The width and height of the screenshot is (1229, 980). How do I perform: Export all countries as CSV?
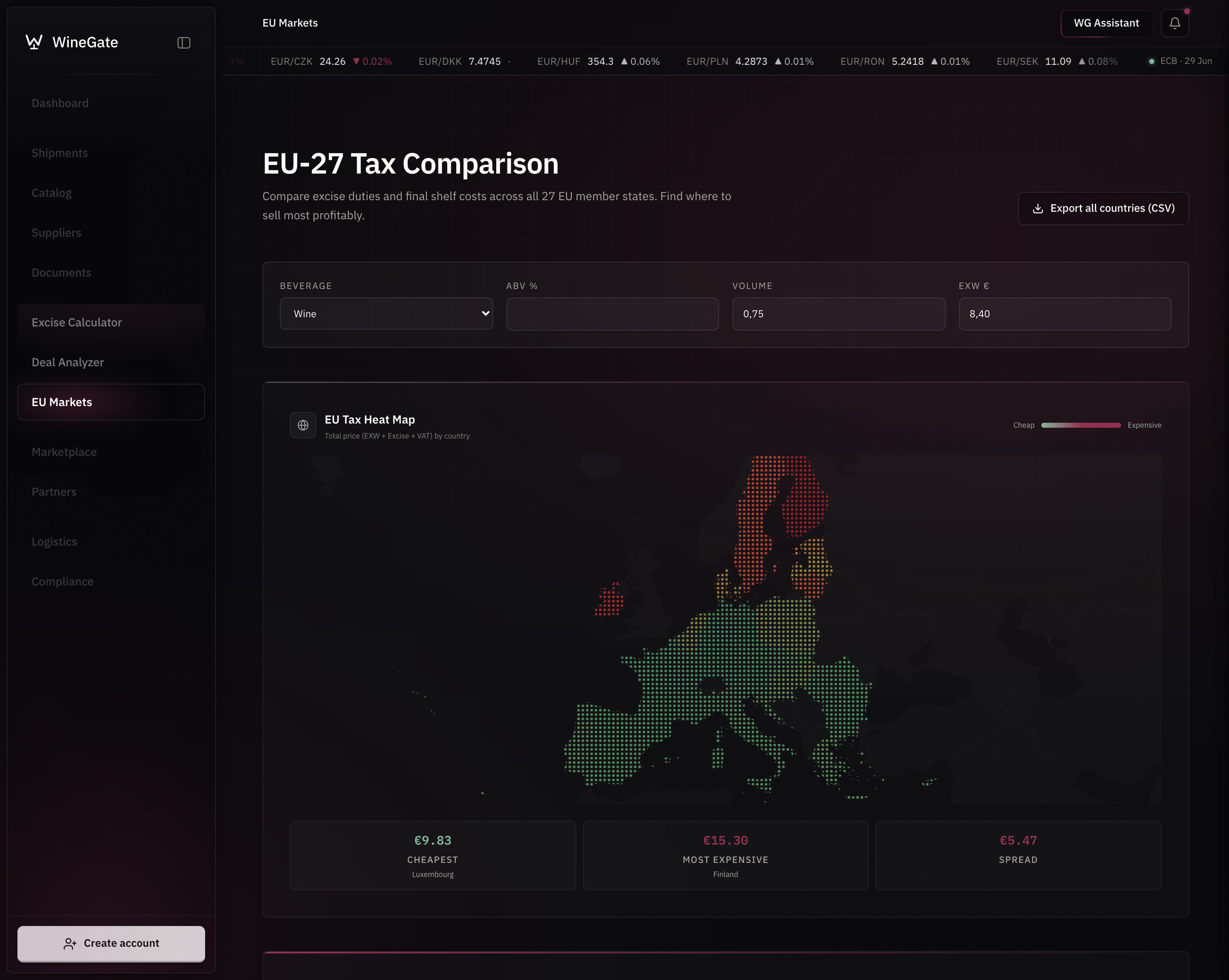pyautogui.click(x=1103, y=208)
